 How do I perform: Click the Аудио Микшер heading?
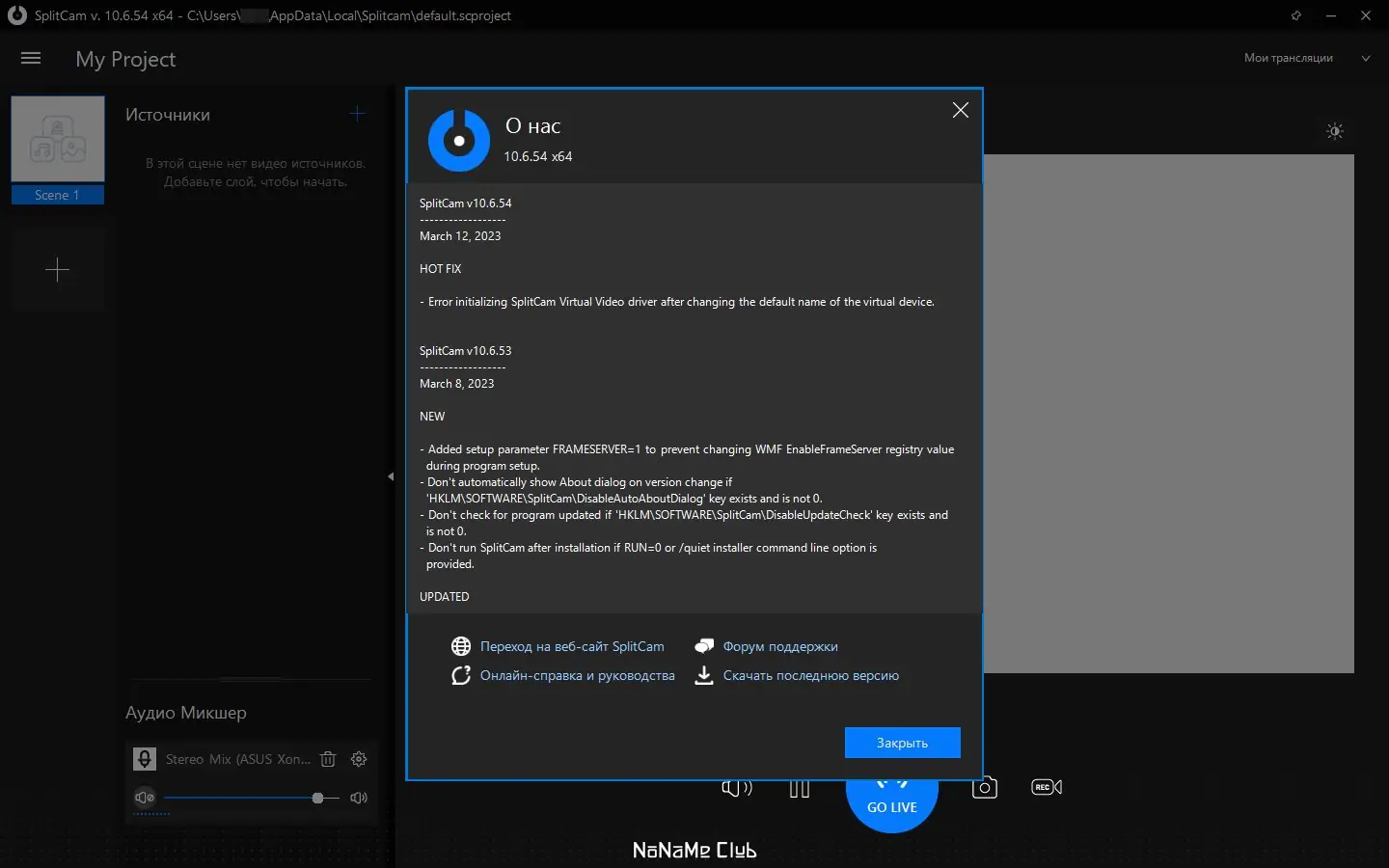pyautogui.click(x=186, y=713)
